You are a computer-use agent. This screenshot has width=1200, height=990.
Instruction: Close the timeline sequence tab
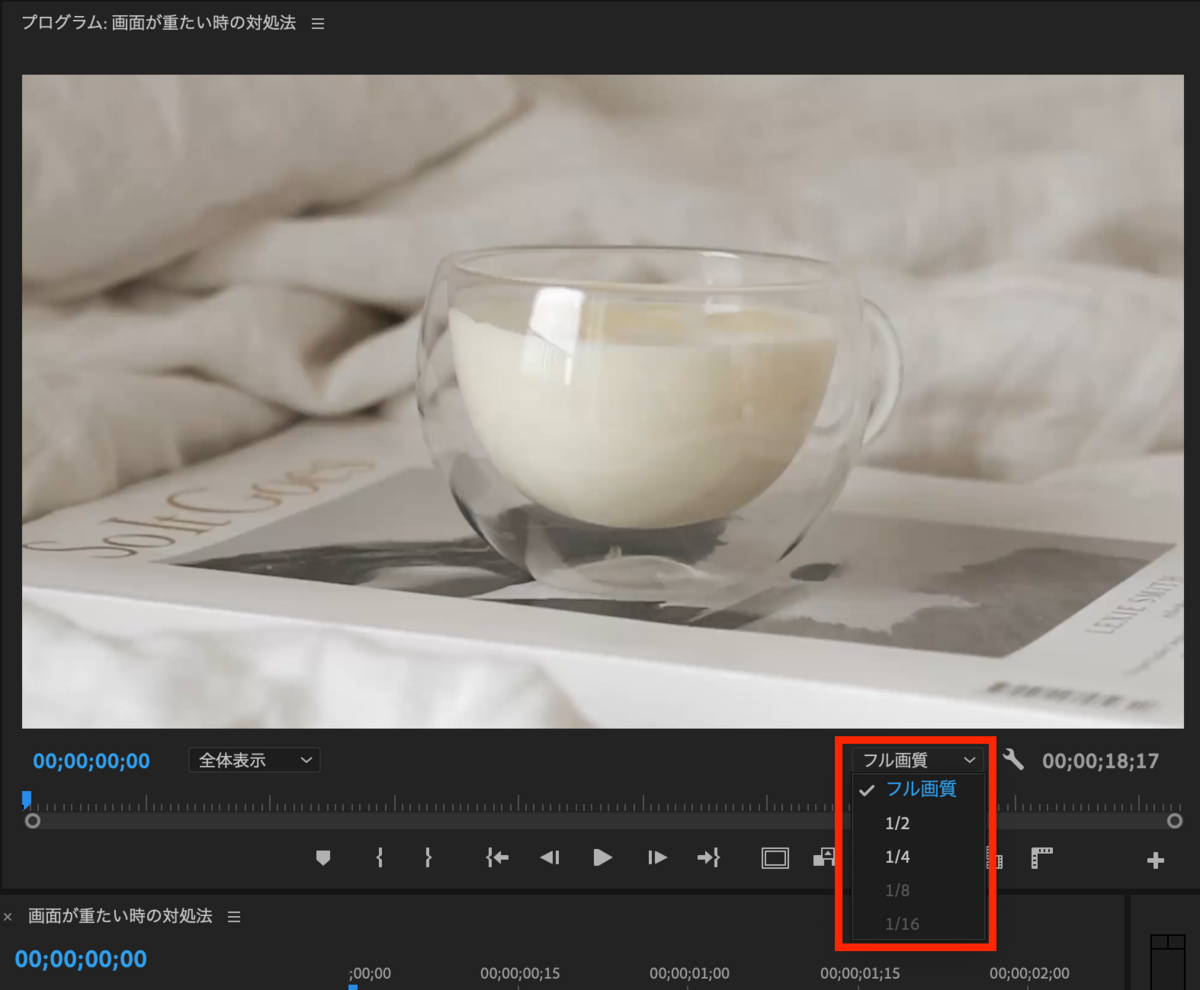[x=8, y=917]
